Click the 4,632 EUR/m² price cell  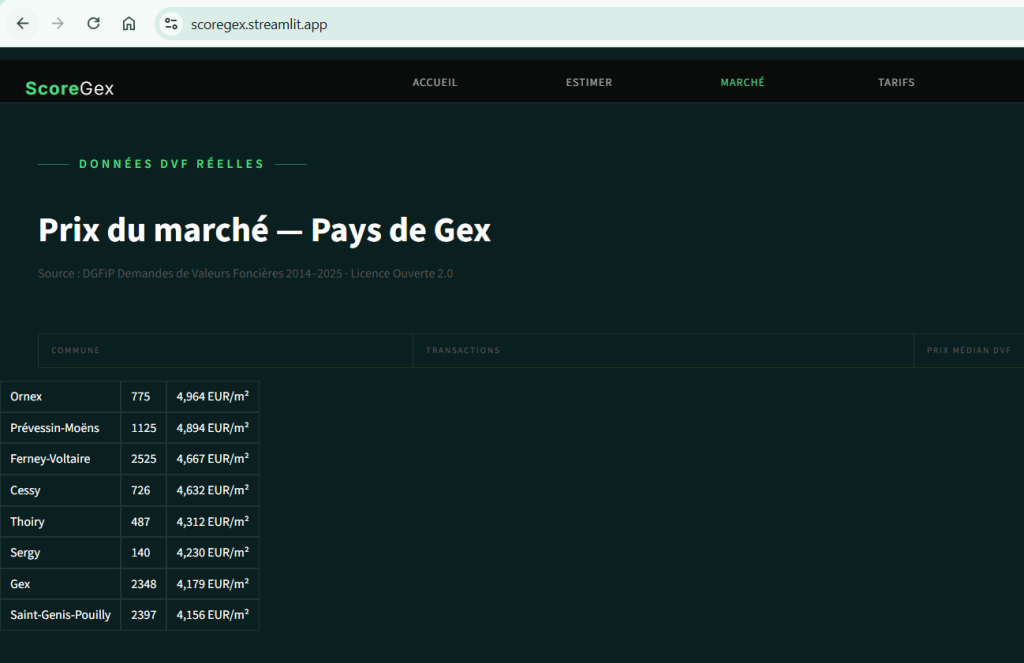click(x=213, y=491)
